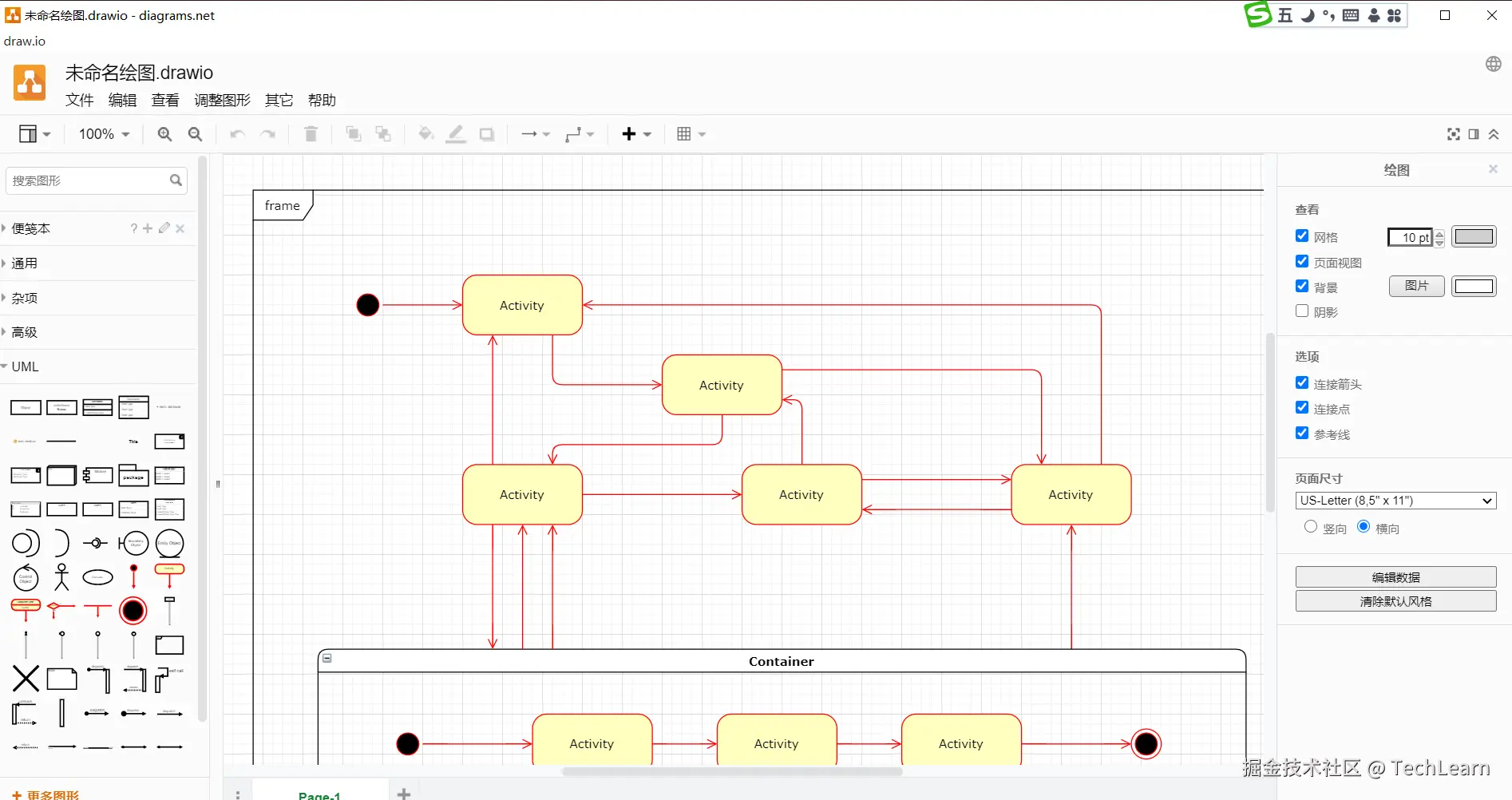The width and height of the screenshot is (1512, 800).
Task: Uncheck the 网格 grid checkbox
Action: pos(1302,236)
